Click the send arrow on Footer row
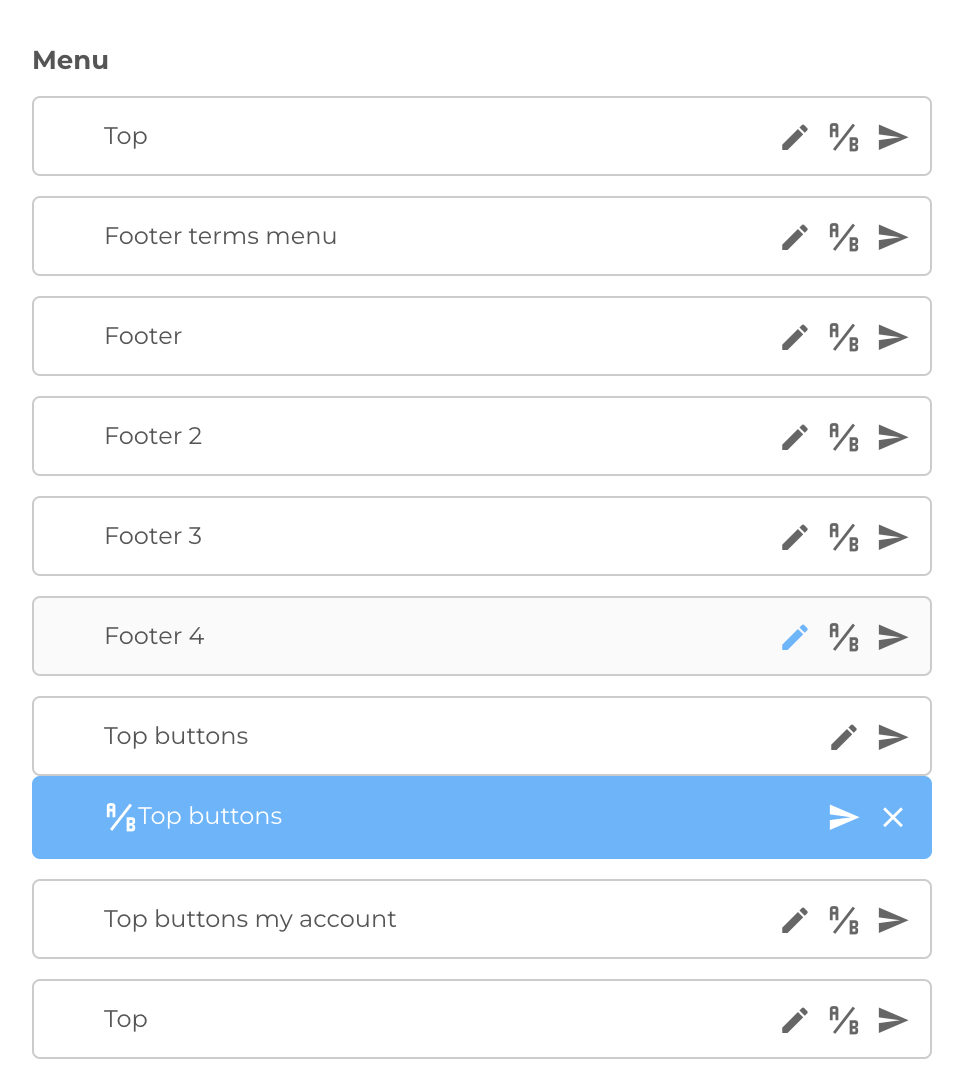960x1092 pixels. [892, 337]
